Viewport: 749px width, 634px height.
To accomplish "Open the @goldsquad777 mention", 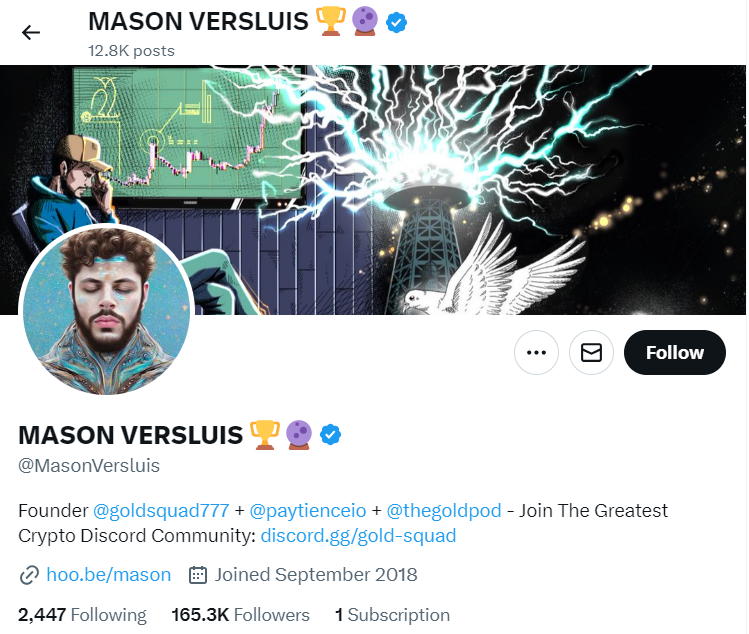I will tap(161, 511).
